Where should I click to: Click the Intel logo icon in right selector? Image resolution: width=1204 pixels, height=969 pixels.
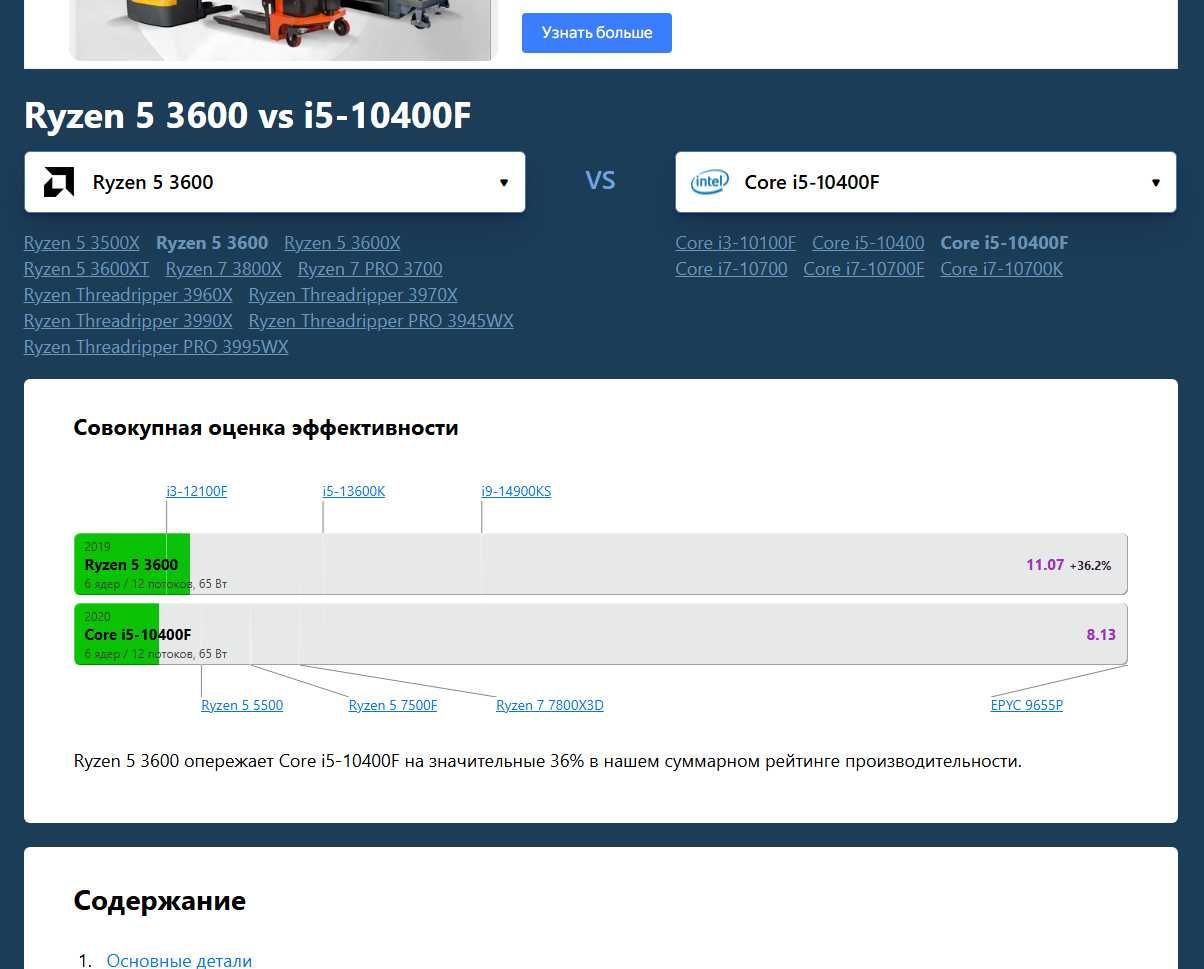click(709, 182)
